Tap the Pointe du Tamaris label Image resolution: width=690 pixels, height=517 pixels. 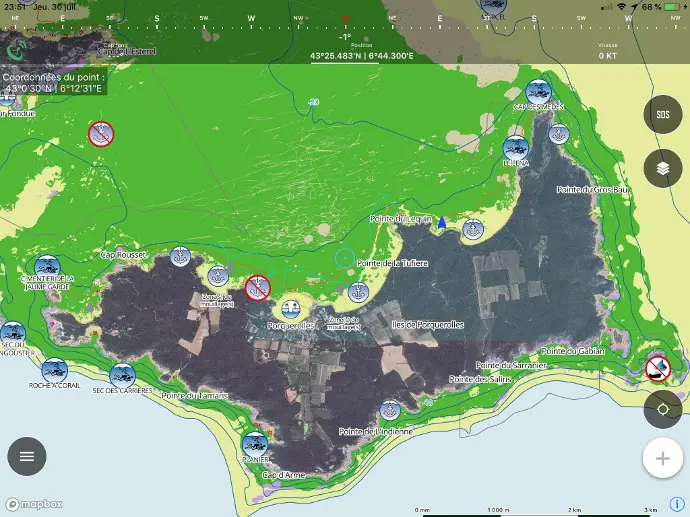[x=195, y=396]
